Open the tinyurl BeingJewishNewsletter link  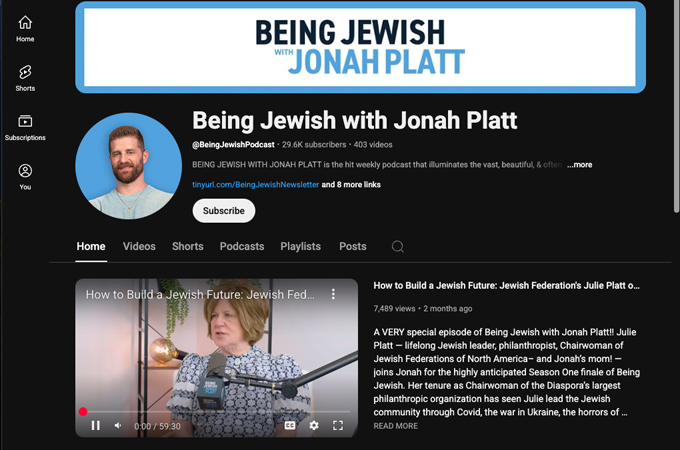click(255, 185)
